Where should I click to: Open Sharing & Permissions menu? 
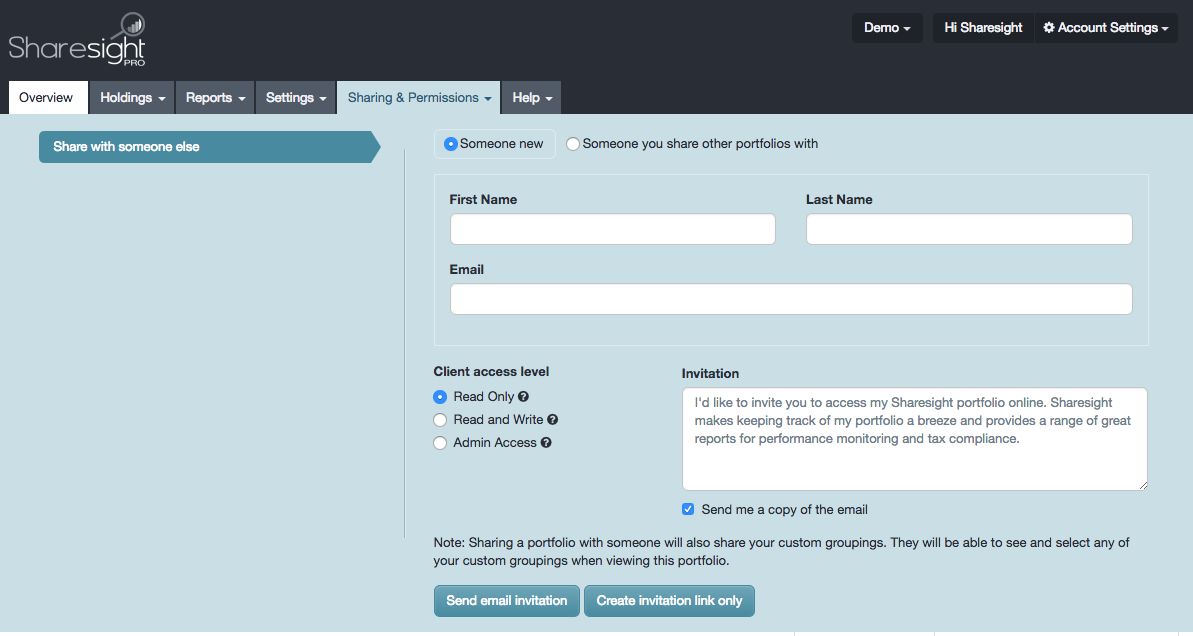pos(419,97)
